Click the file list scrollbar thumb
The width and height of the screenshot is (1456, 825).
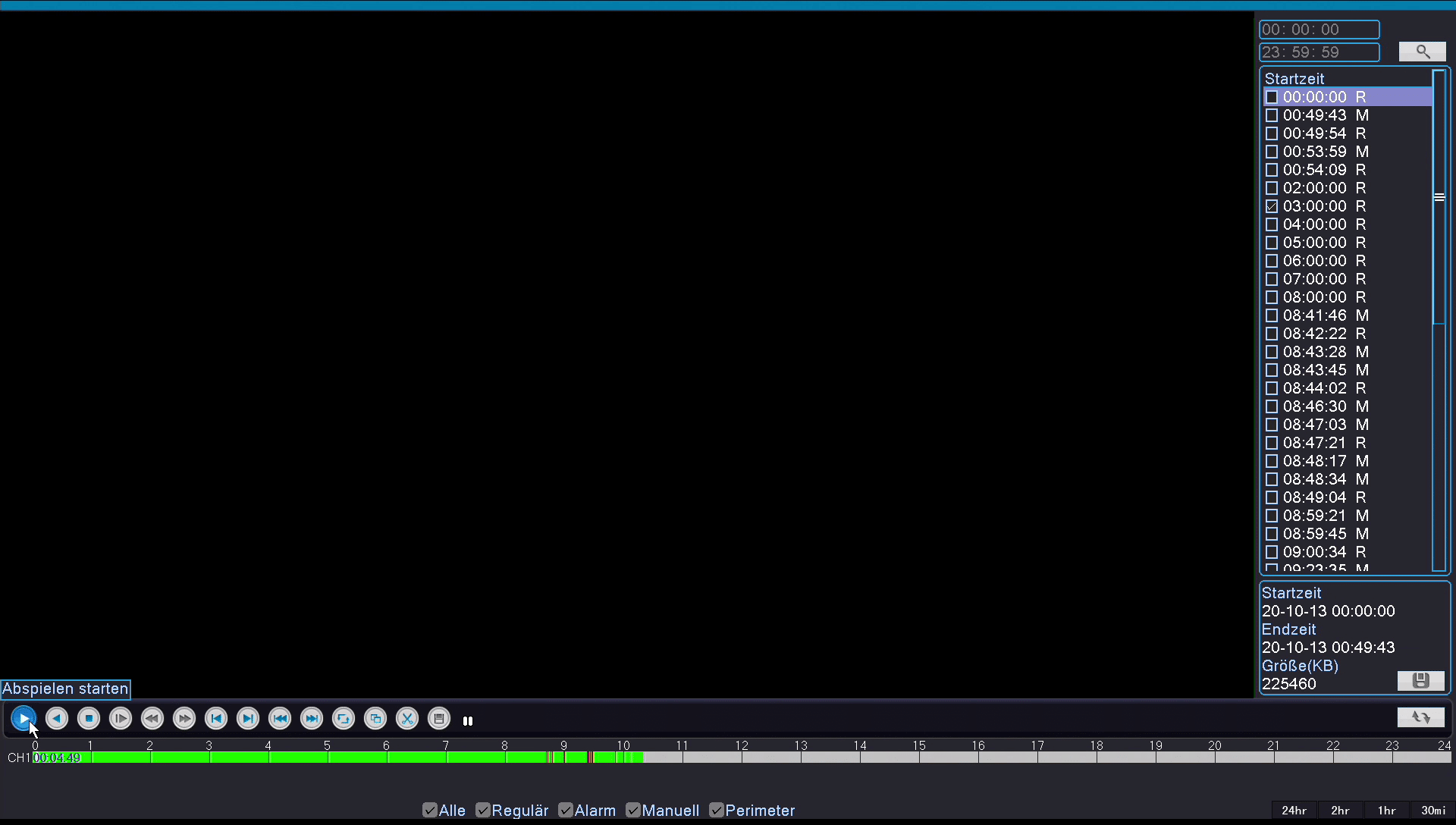pos(1439,197)
